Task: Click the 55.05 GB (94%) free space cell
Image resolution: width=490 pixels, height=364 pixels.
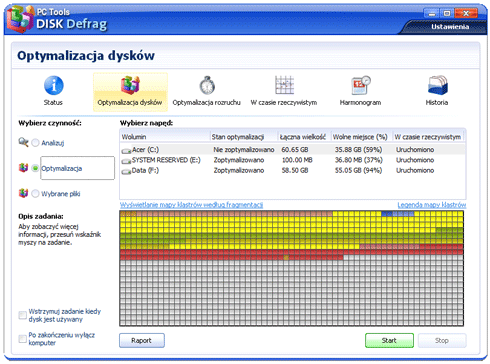Action: point(358,170)
